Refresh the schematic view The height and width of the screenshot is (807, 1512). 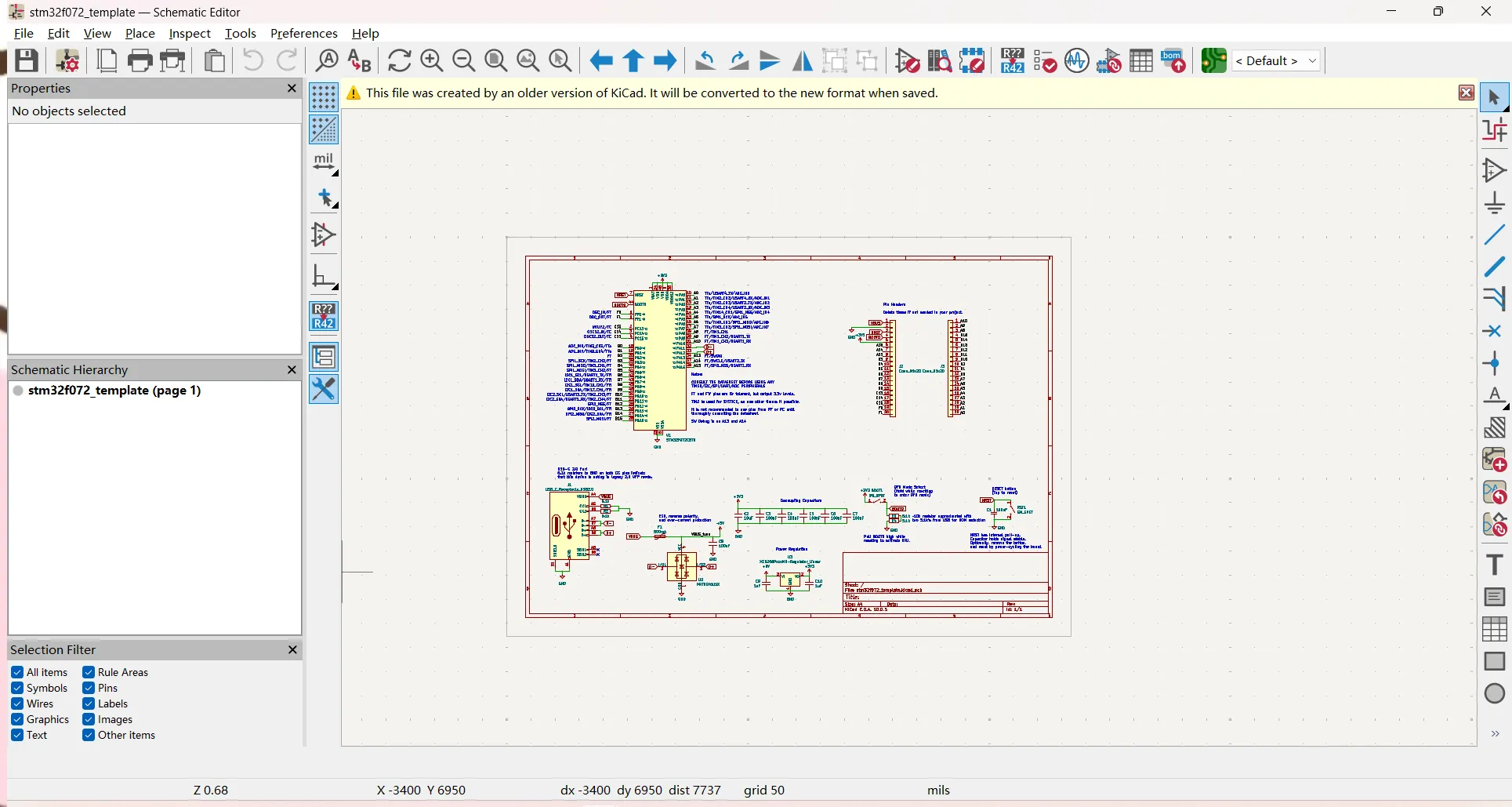pos(399,60)
